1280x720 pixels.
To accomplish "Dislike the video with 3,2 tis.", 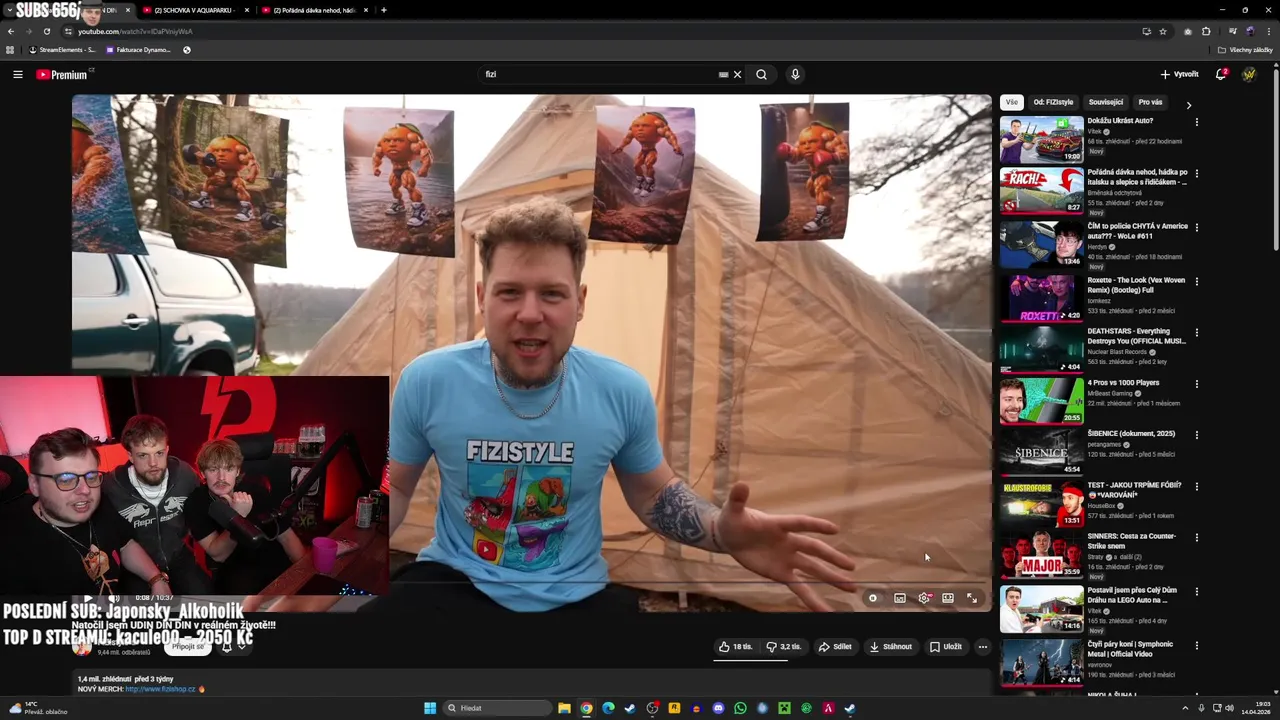I will 783,647.
